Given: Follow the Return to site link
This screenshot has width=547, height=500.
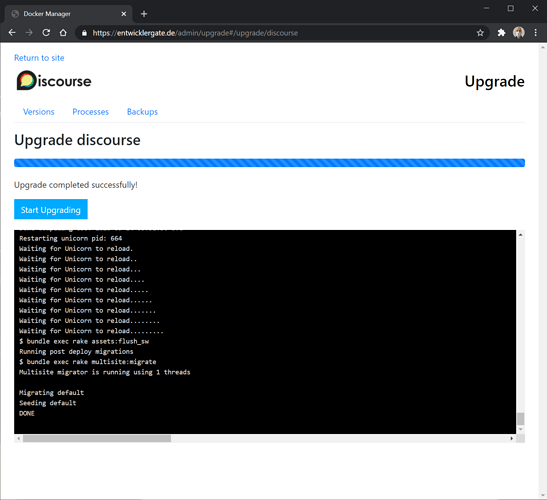Looking at the screenshot, I should (39, 58).
